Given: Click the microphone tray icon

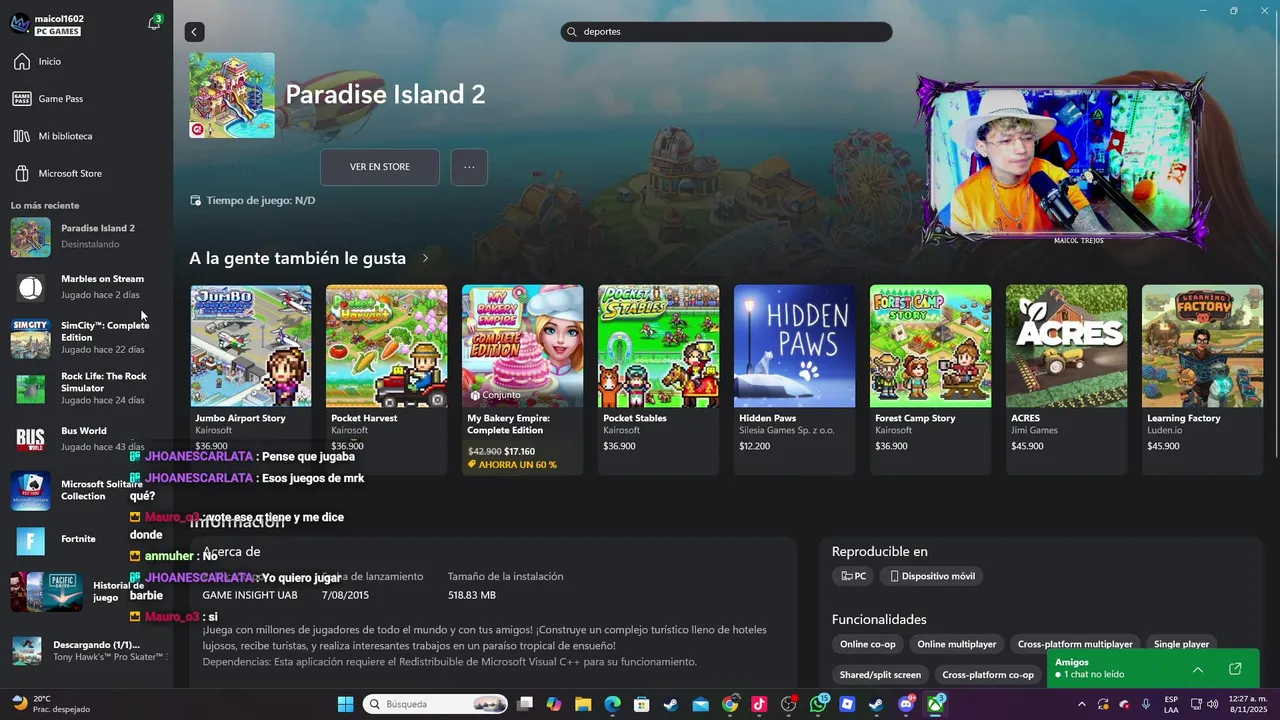Looking at the screenshot, I should tap(1145, 704).
